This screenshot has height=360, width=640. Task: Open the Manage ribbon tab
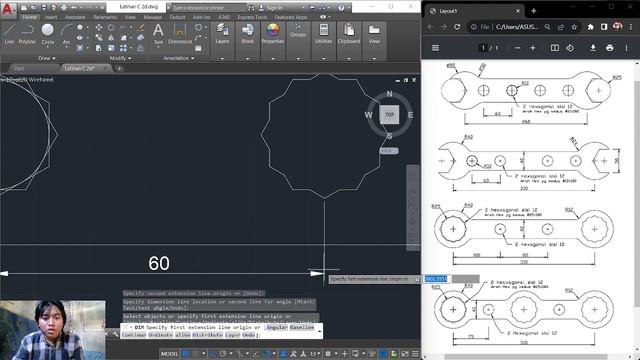click(x=152, y=17)
